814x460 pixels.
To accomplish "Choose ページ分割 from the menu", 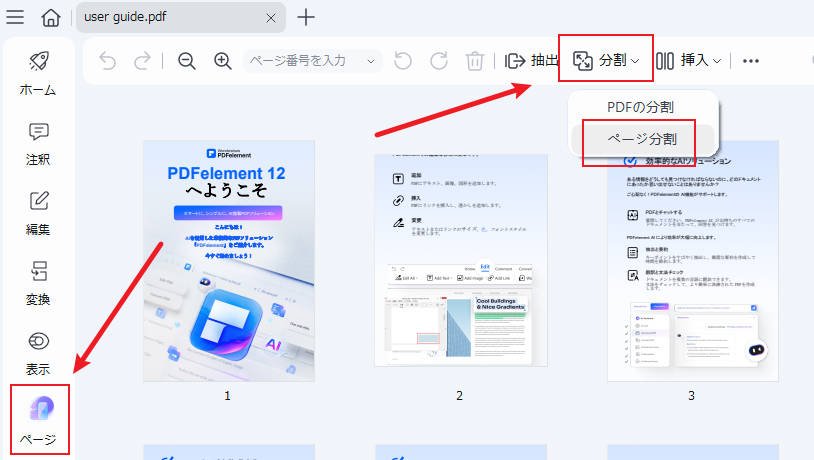I will (x=642, y=139).
